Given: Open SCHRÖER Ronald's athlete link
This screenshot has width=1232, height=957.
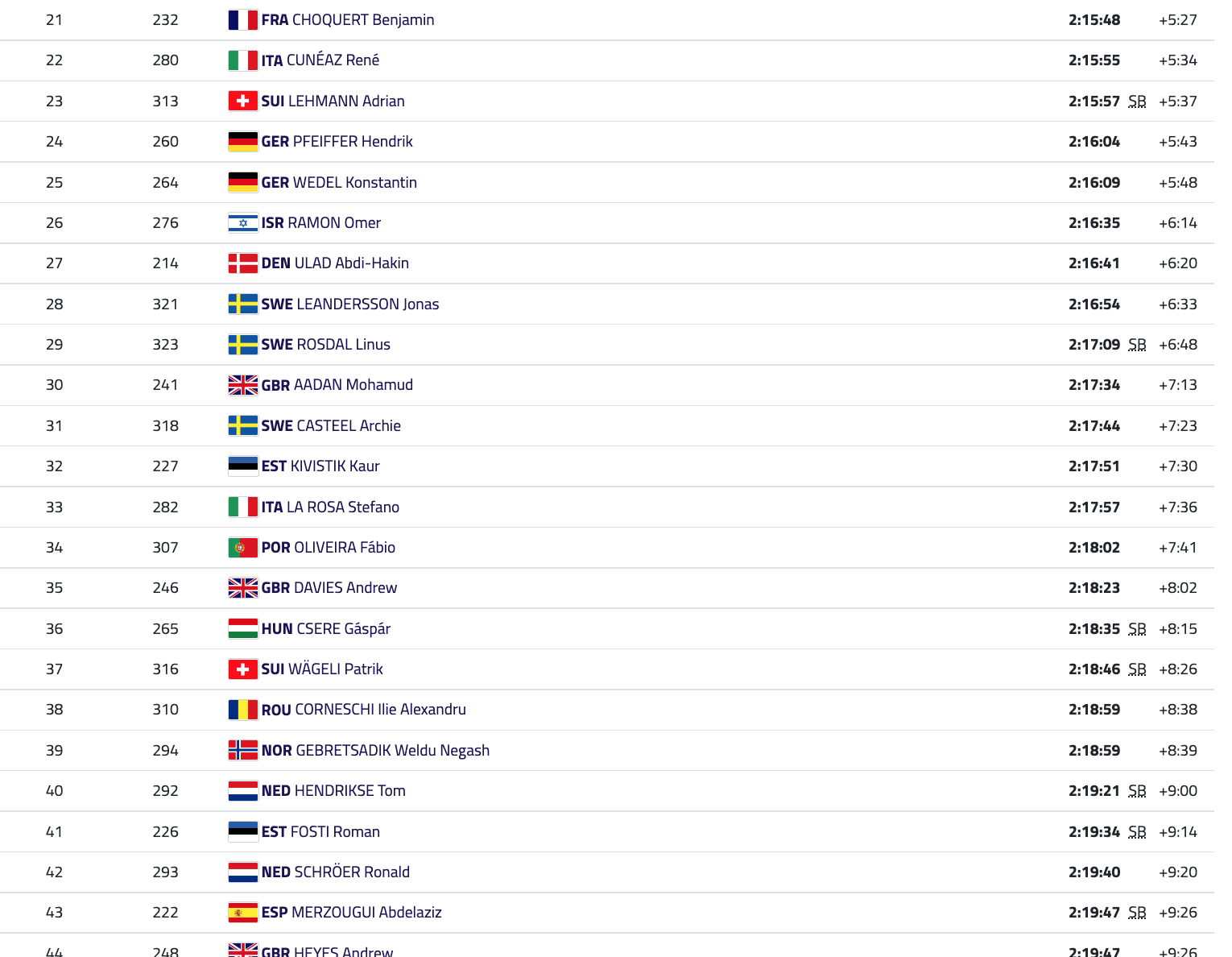Looking at the screenshot, I should [352, 872].
